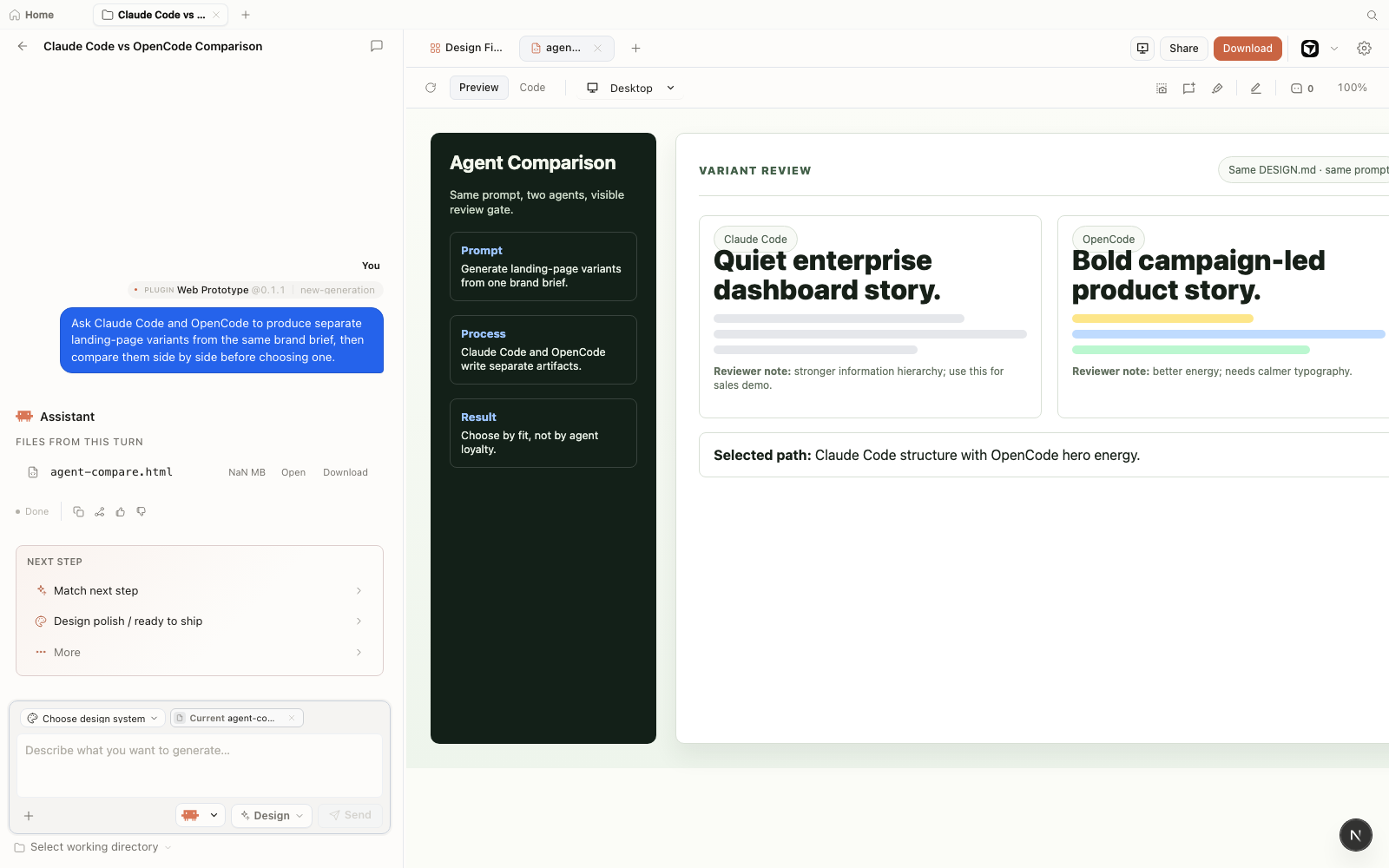The image size is (1389, 868).
Task: Close the agen... file tab
Action: coord(597,48)
